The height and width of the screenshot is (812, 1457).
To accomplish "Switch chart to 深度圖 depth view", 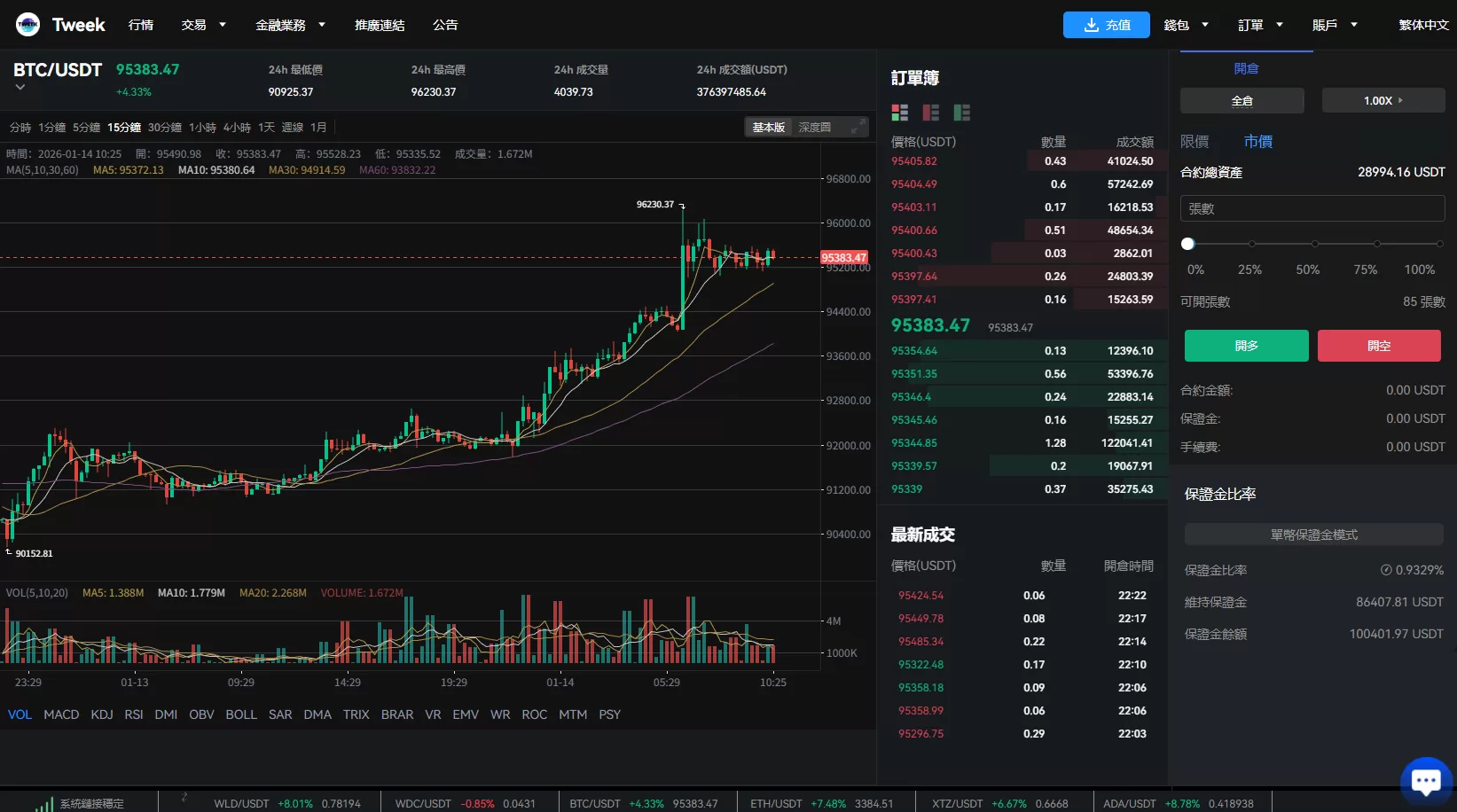I will pyautogui.click(x=812, y=127).
